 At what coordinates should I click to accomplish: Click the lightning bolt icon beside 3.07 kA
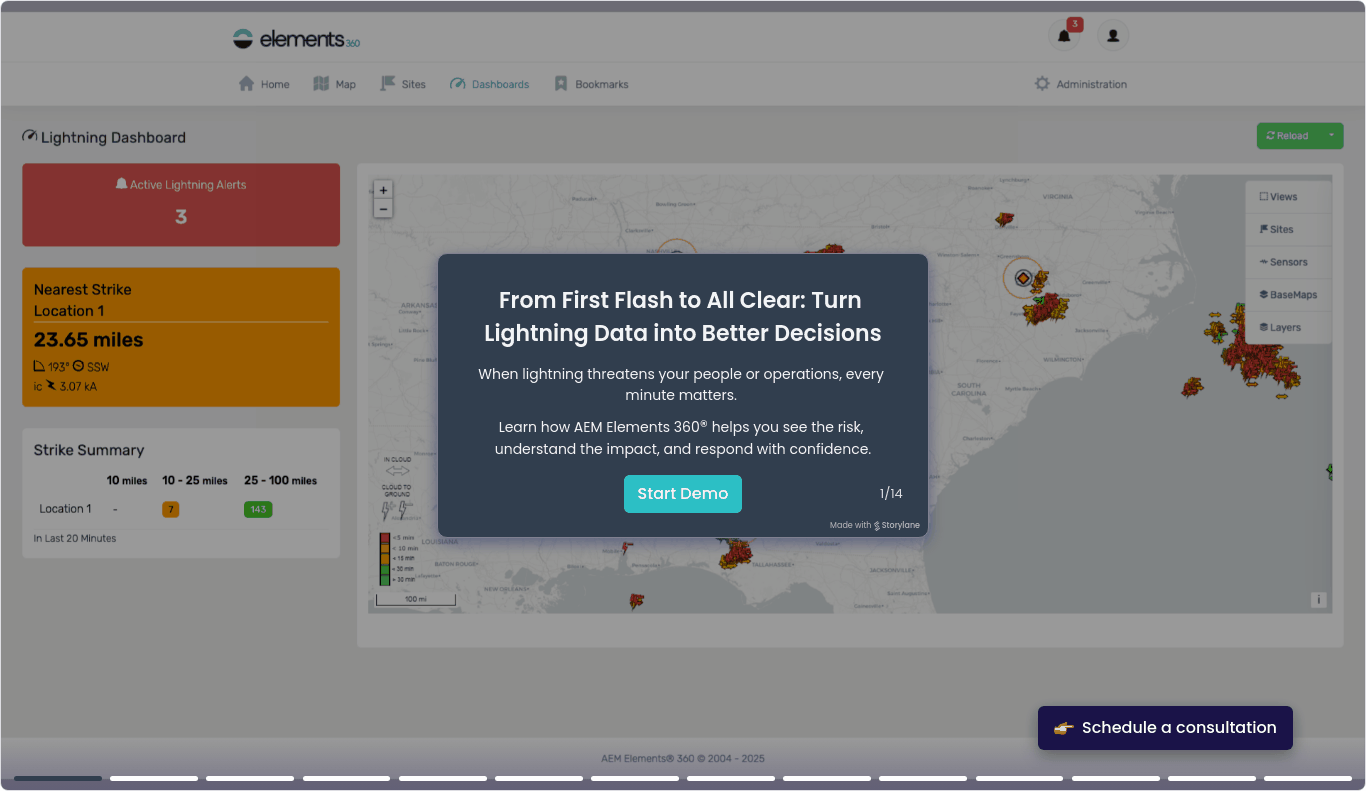click(51, 386)
